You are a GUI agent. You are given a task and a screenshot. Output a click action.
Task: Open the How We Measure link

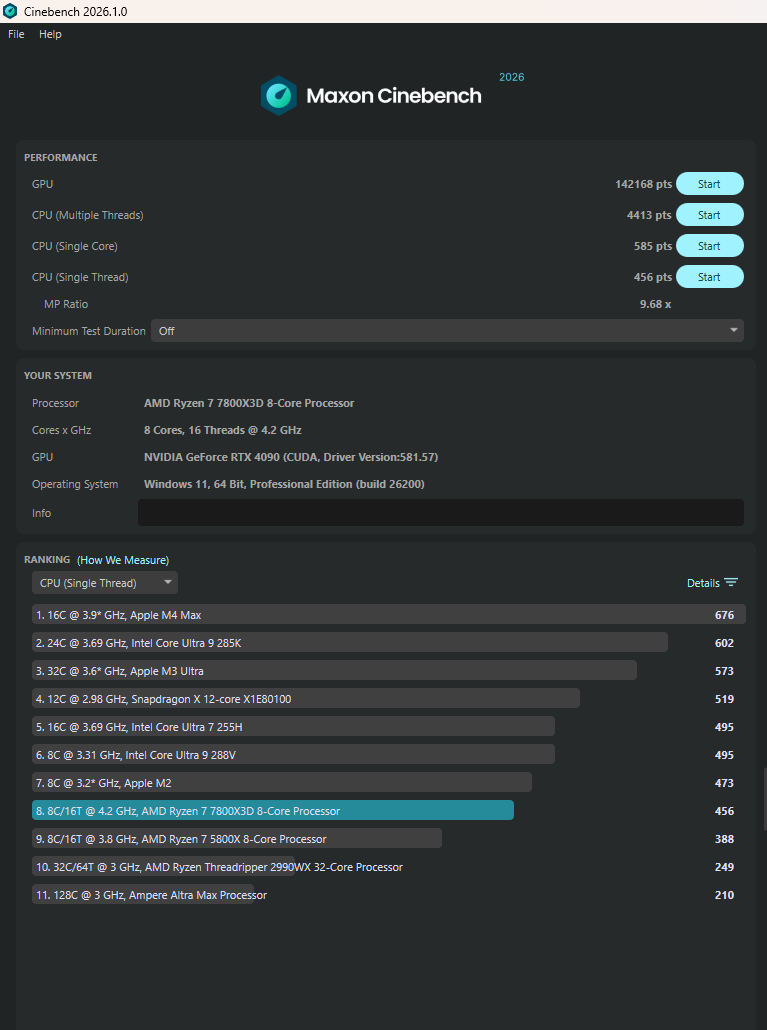(123, 560)
